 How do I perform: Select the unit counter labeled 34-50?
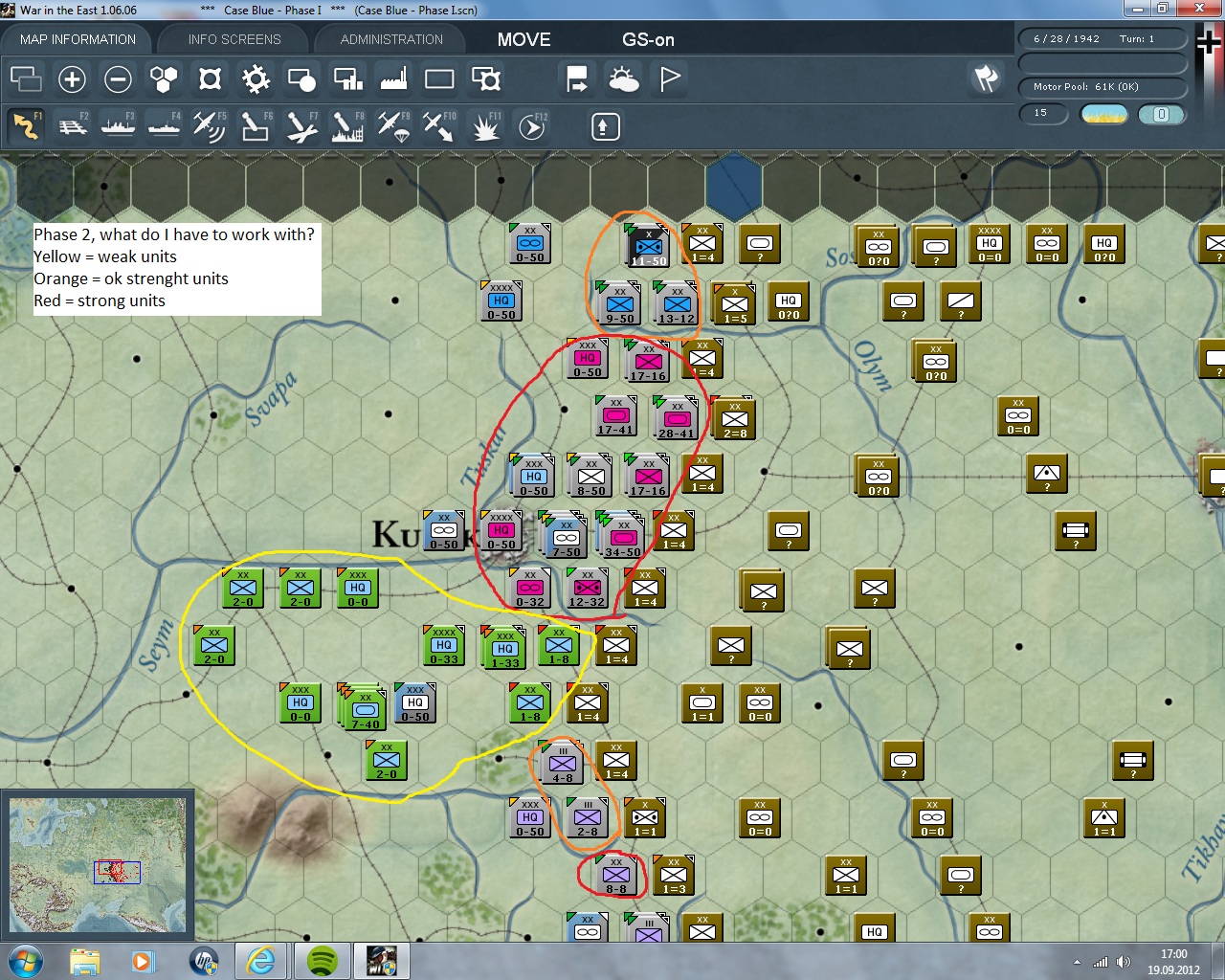[622, 535]
